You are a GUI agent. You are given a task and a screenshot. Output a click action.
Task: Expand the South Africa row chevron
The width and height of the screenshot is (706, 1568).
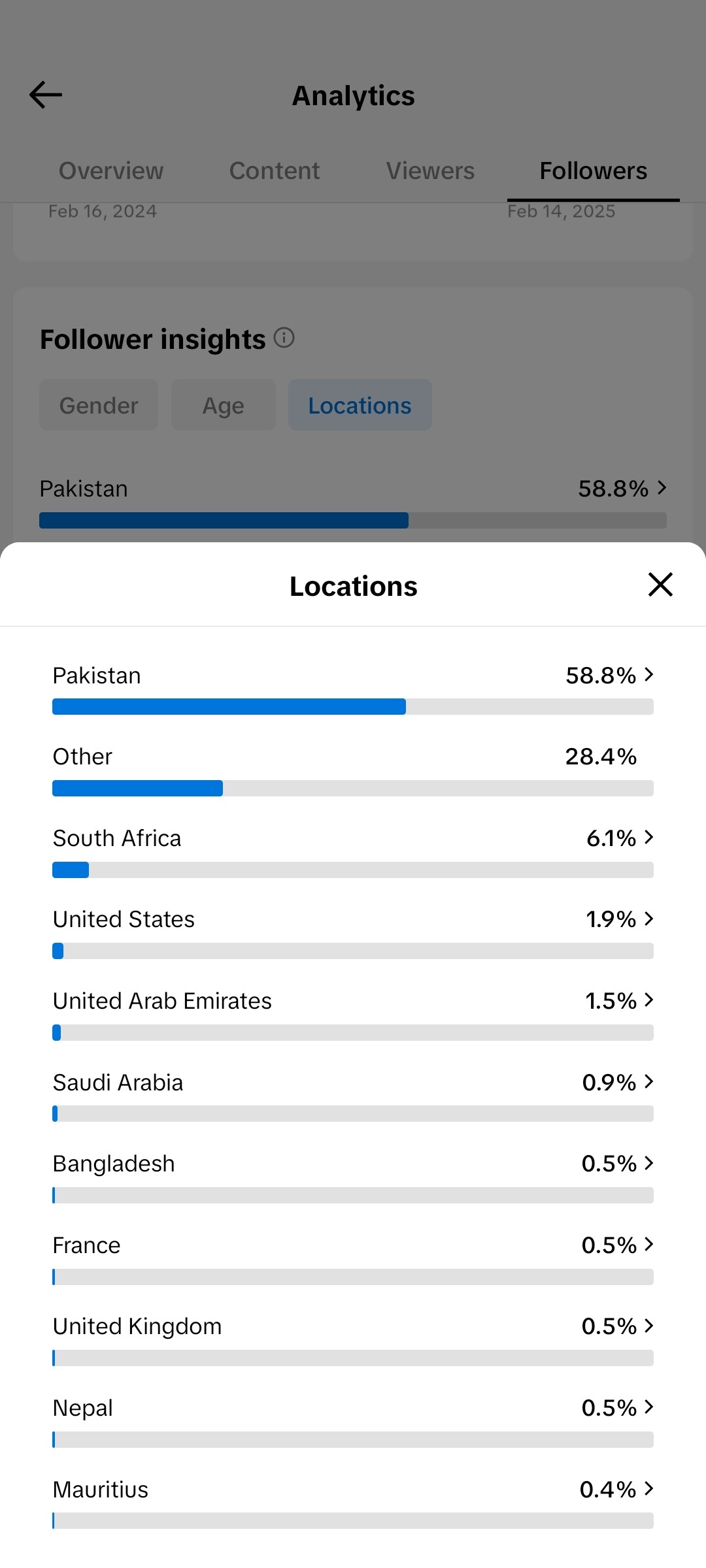[648, 837]
